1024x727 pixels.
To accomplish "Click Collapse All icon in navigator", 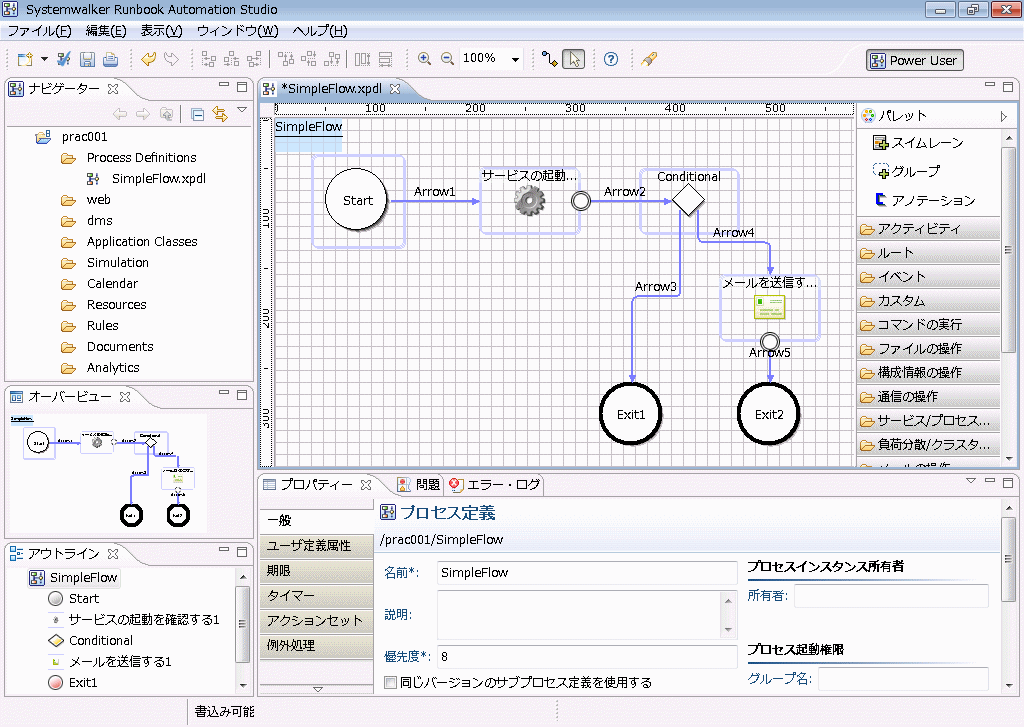I will (197, 115).
